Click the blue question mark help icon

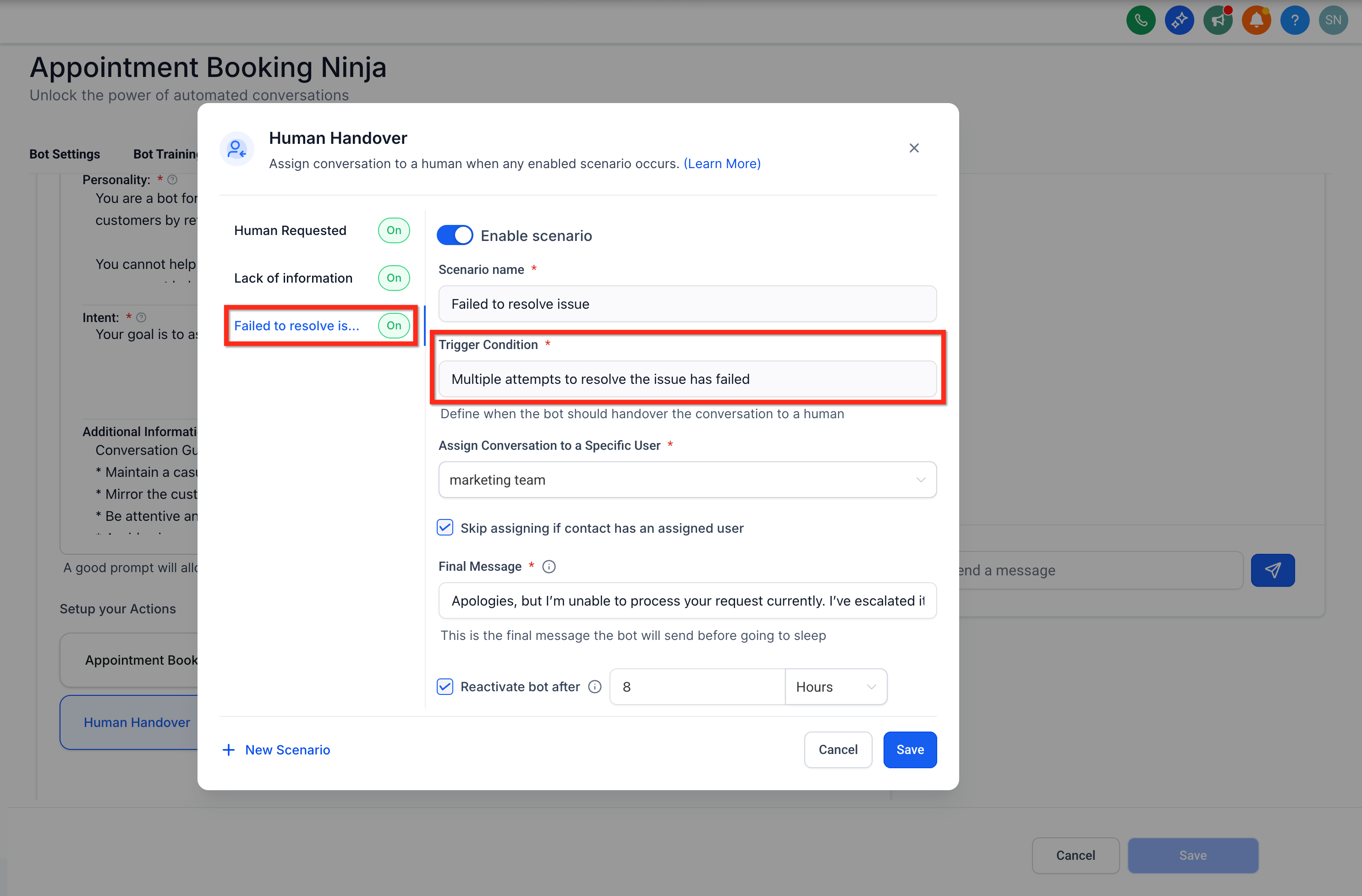[1295, 21]
